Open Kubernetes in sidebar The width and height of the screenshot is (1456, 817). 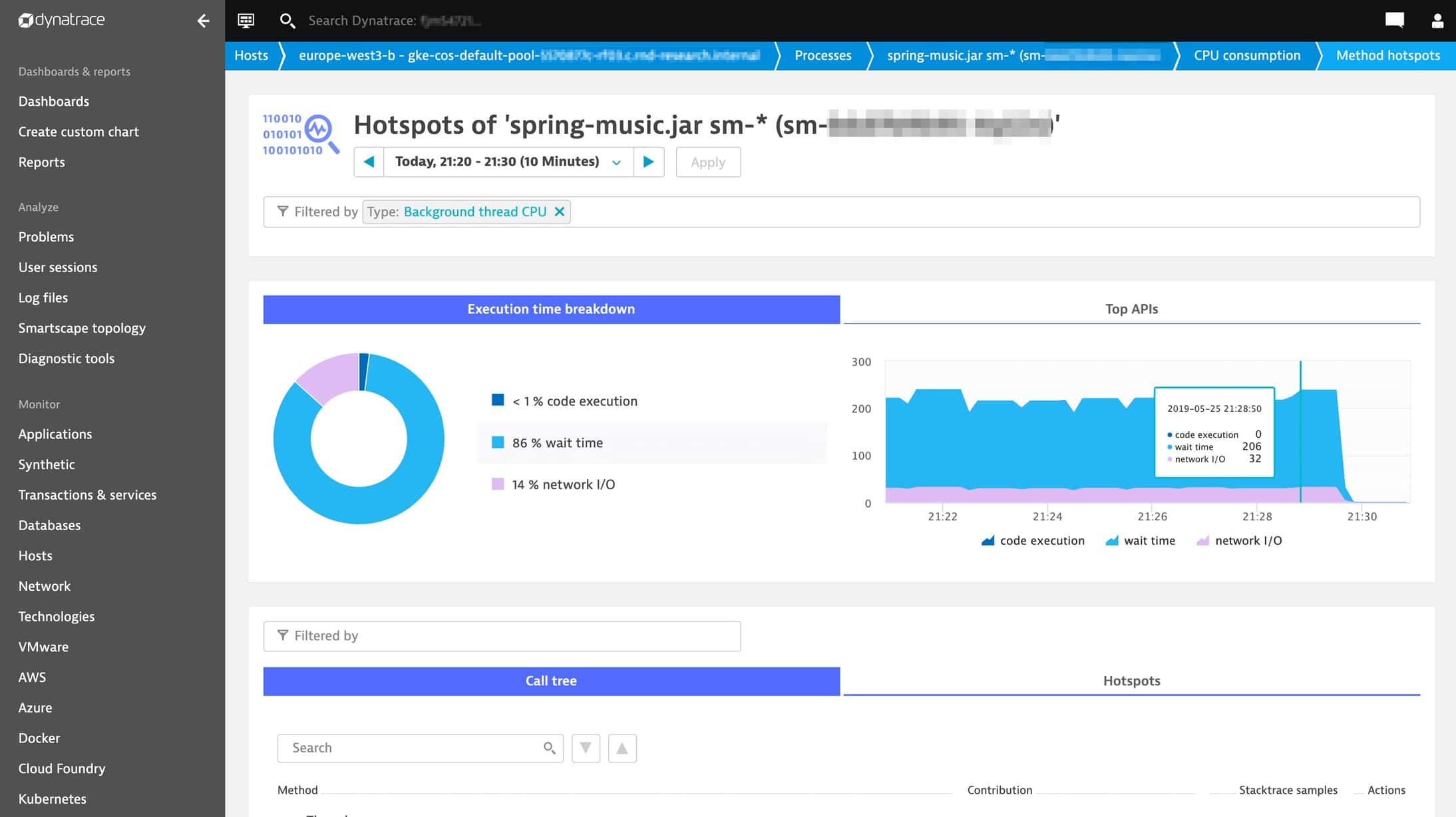(53, 799)
